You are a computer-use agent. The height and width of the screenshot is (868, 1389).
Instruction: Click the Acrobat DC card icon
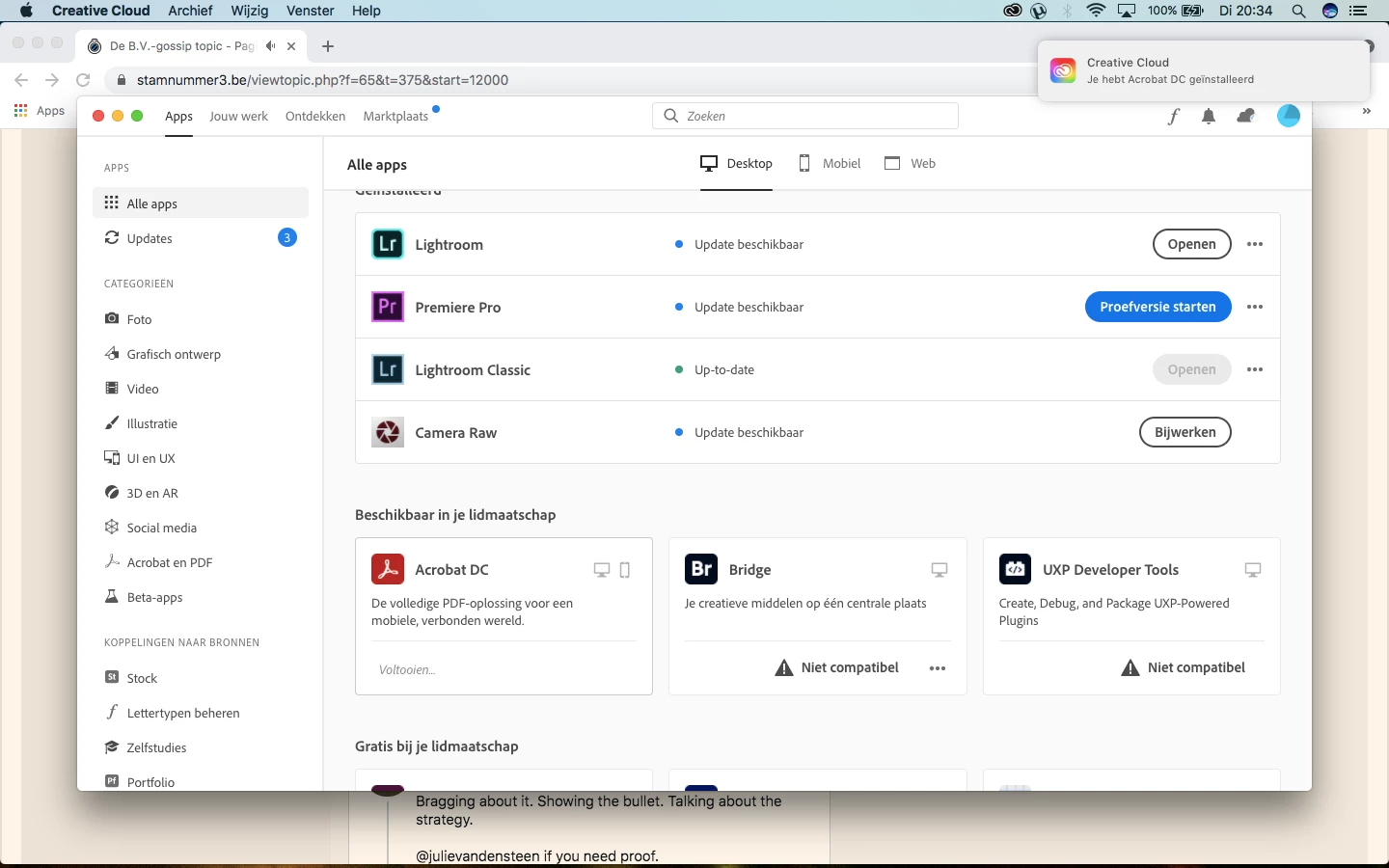388,569
